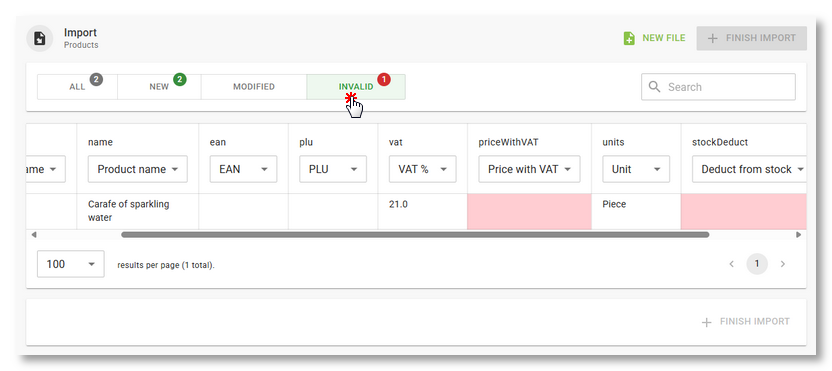
Task: Click the Import file icon in the header
Action: (40, 38)
